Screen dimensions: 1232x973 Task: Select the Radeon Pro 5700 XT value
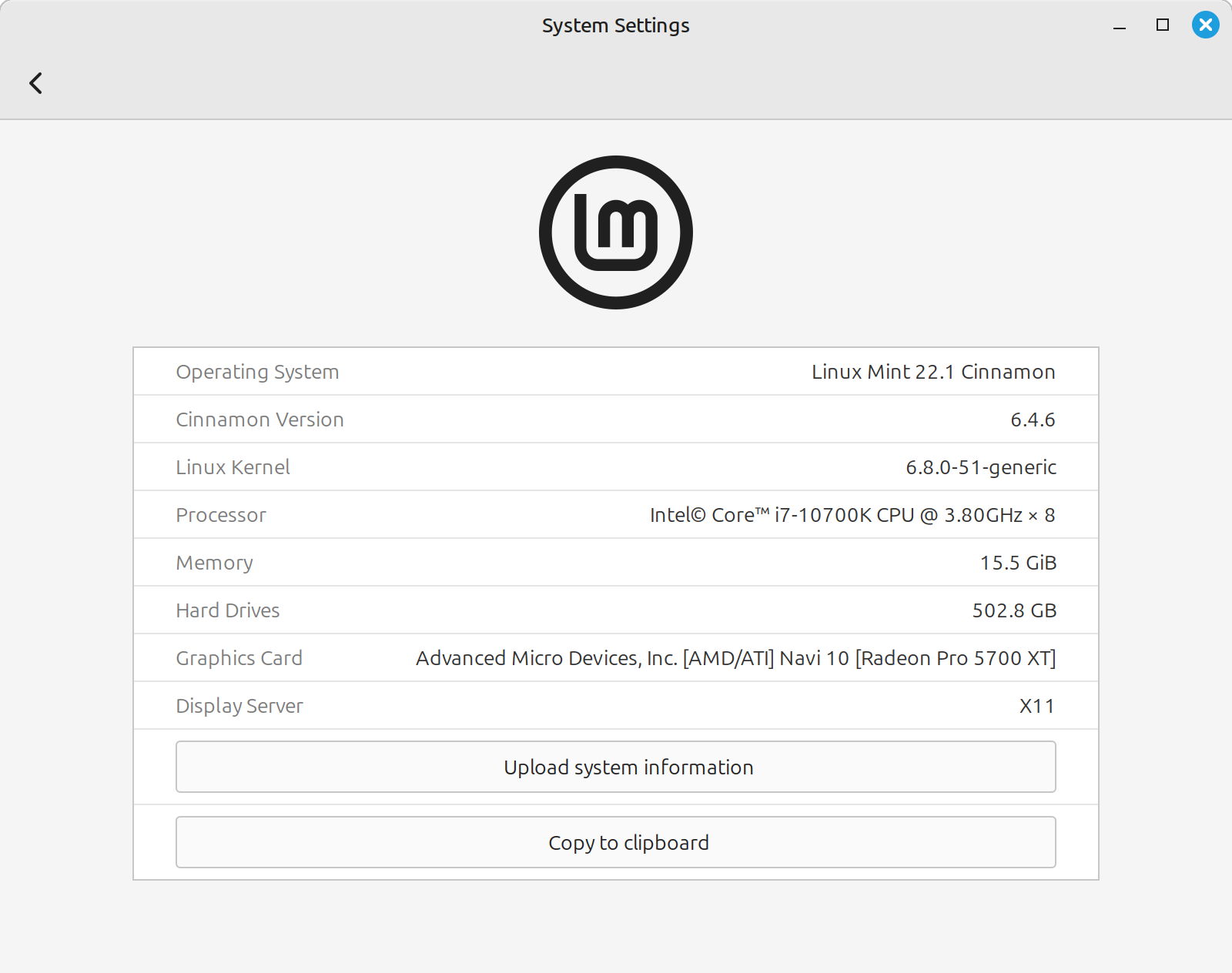pos(736,658)
